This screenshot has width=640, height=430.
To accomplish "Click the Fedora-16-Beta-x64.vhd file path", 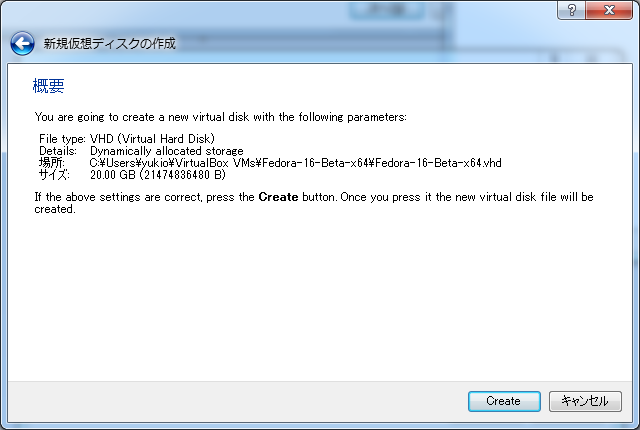I will click(295, 162).
